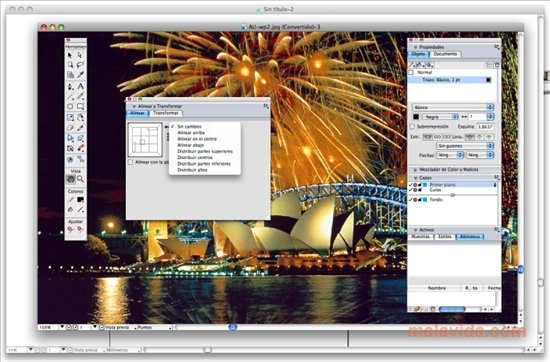Screen dimensions: 550x362
Task: Click the Primer plano layer color swatch
Action: 425,185
